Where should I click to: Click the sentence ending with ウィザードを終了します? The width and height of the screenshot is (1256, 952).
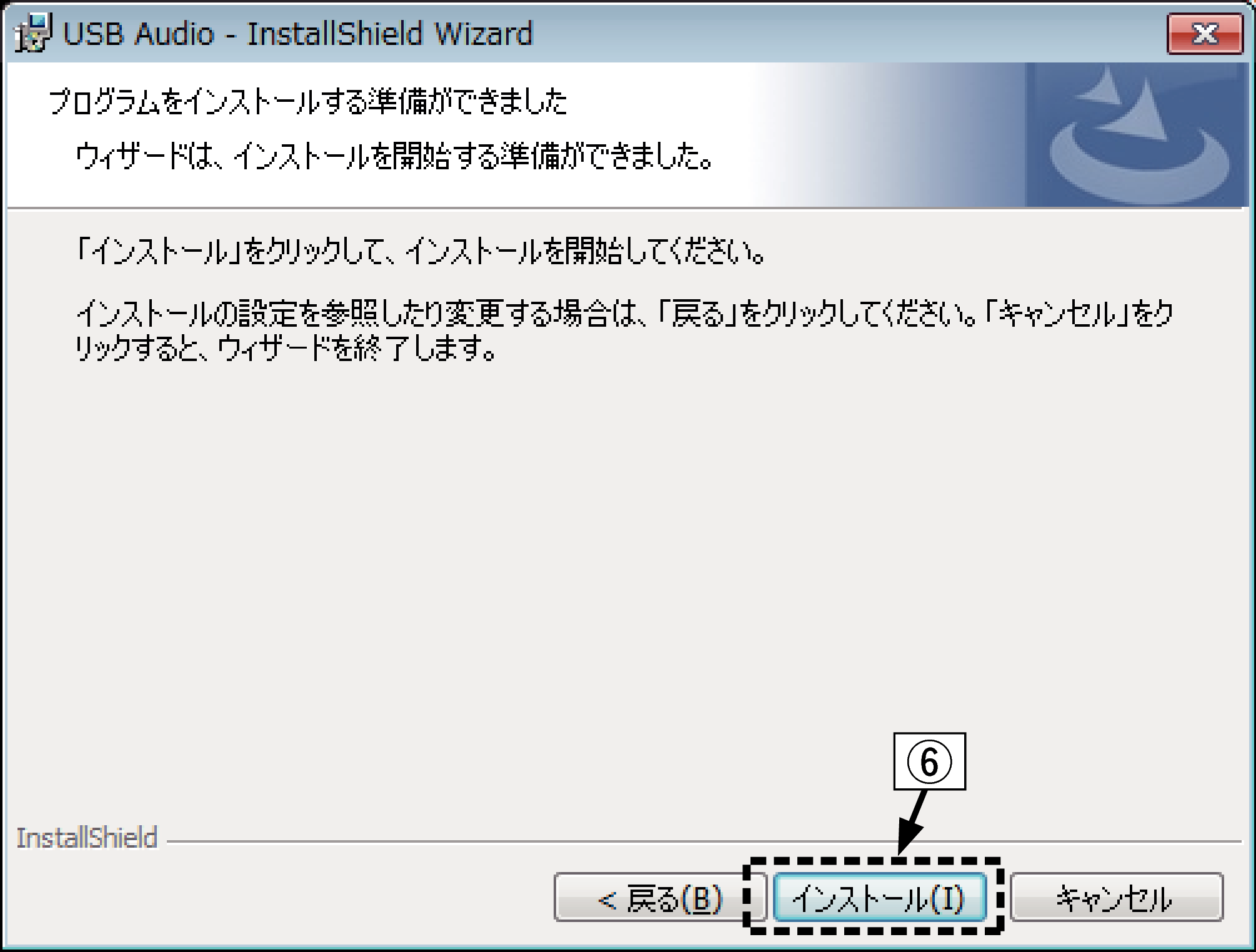click(623, 331)
